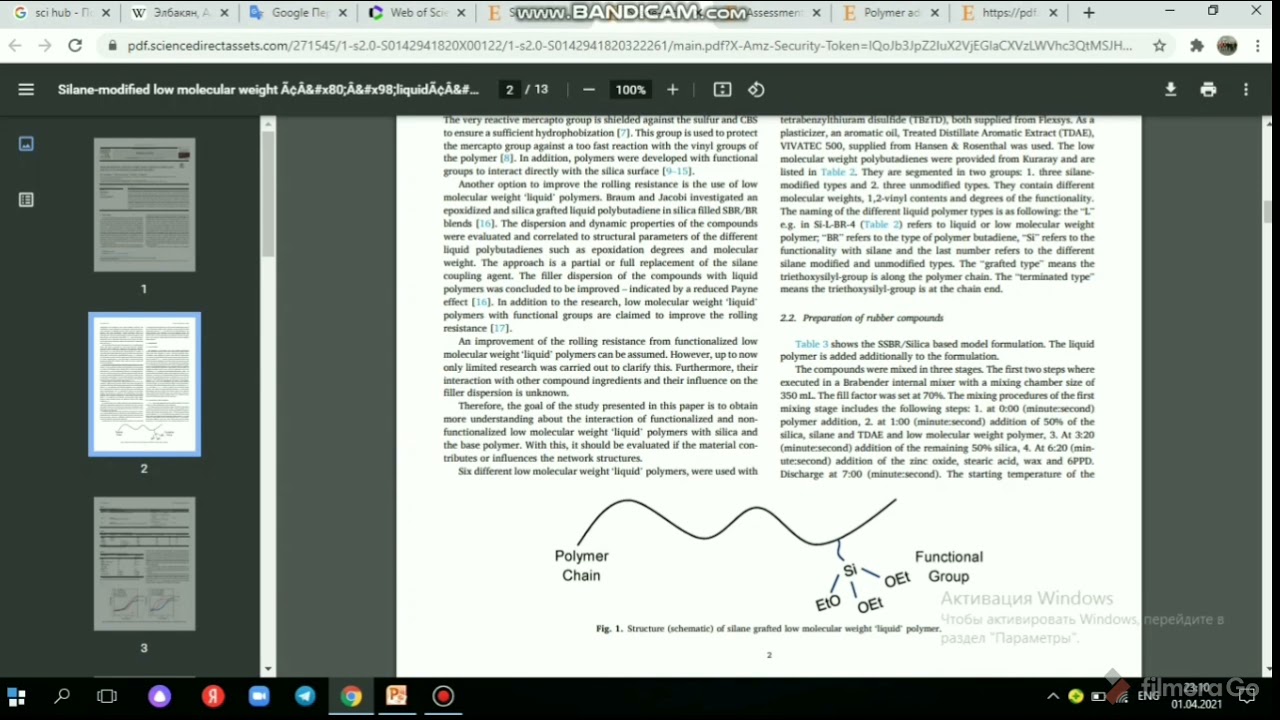1280x720 pixels.
Task: Switch to the Web of Science tab
Action: click(416, 13)
